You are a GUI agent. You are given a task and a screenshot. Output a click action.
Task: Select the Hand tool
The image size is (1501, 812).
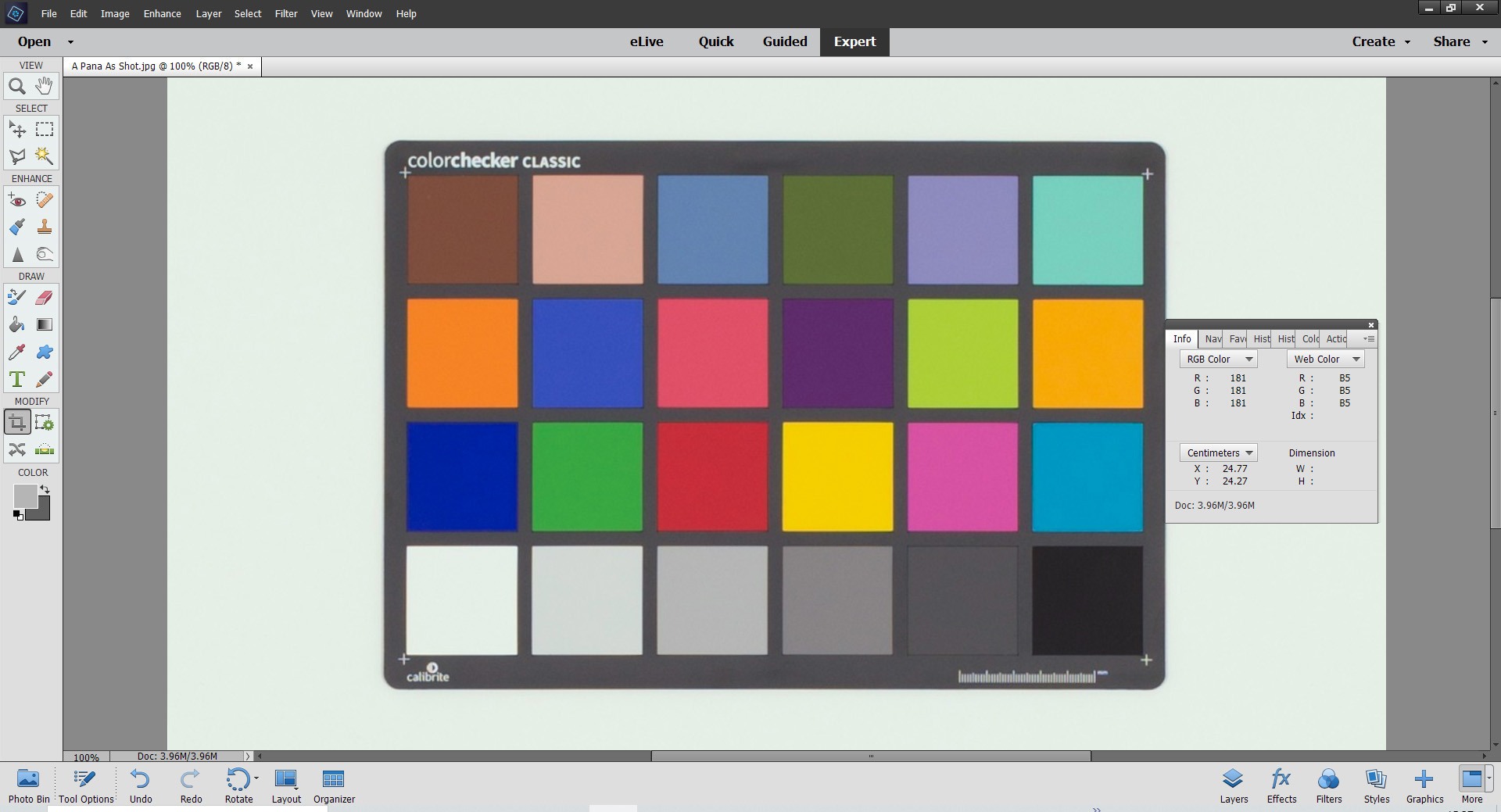click(x=45, y=86)
